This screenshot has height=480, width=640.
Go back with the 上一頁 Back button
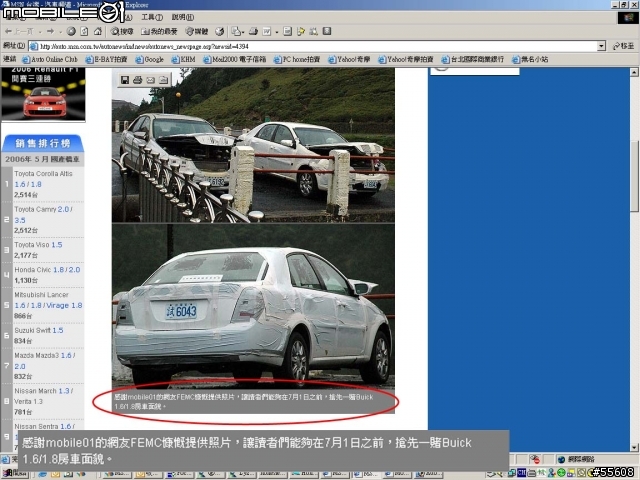pos(18,31)
